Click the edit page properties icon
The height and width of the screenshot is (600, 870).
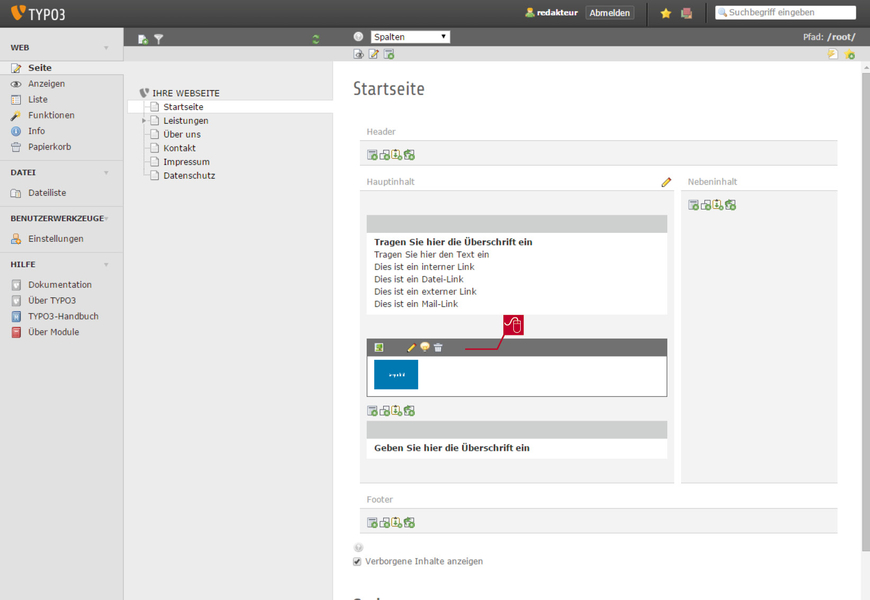(x=374, y=54)
